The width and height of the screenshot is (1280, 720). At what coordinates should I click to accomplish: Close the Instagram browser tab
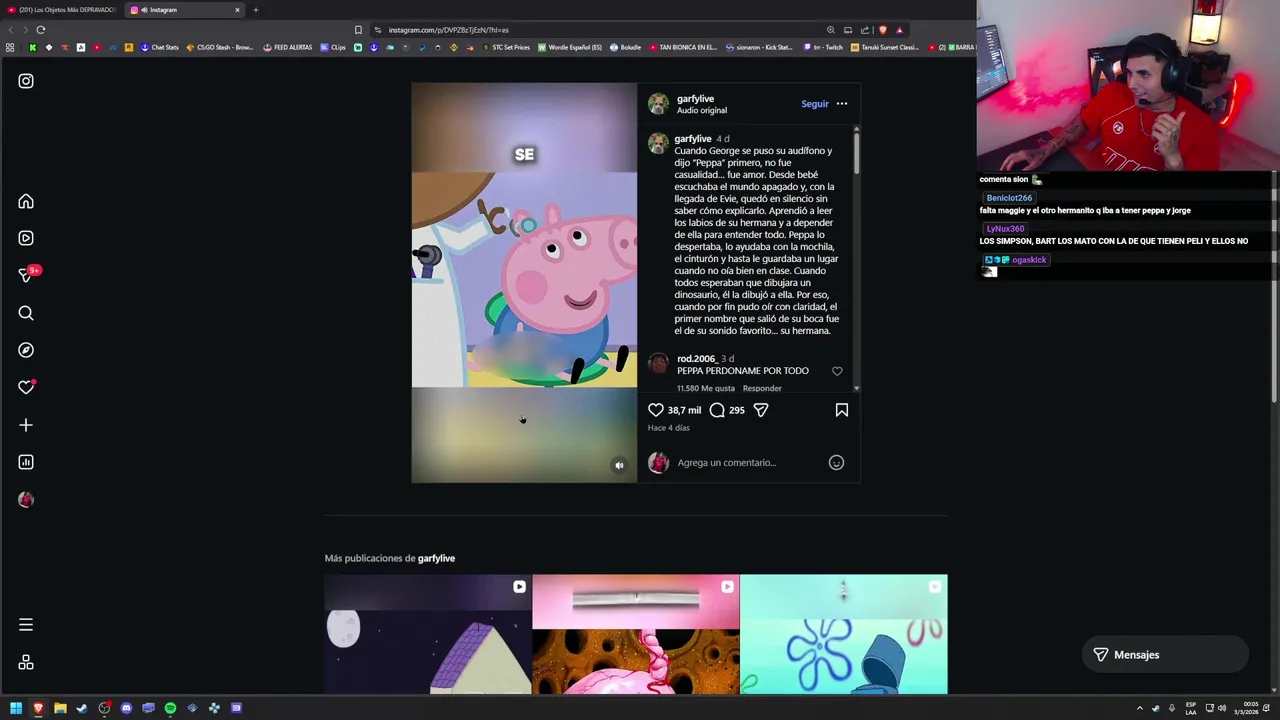tap(237, 10)
